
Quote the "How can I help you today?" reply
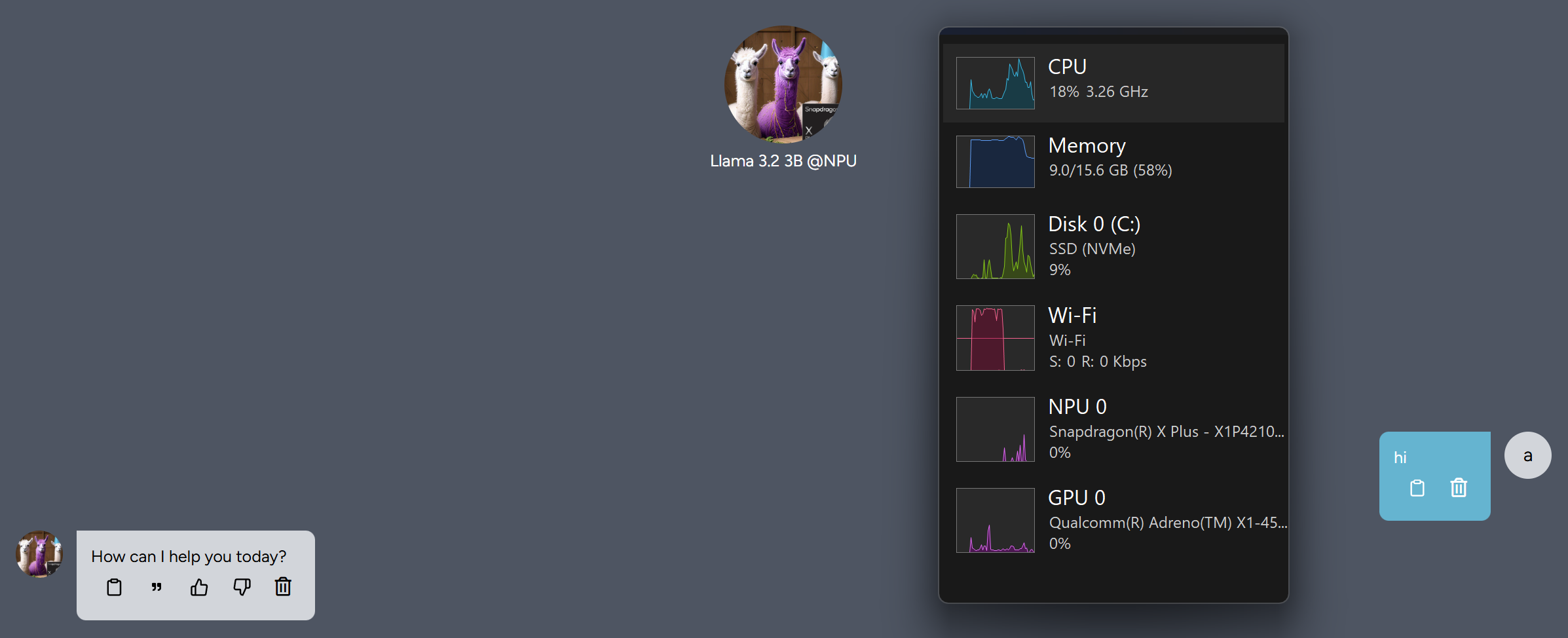157,587
